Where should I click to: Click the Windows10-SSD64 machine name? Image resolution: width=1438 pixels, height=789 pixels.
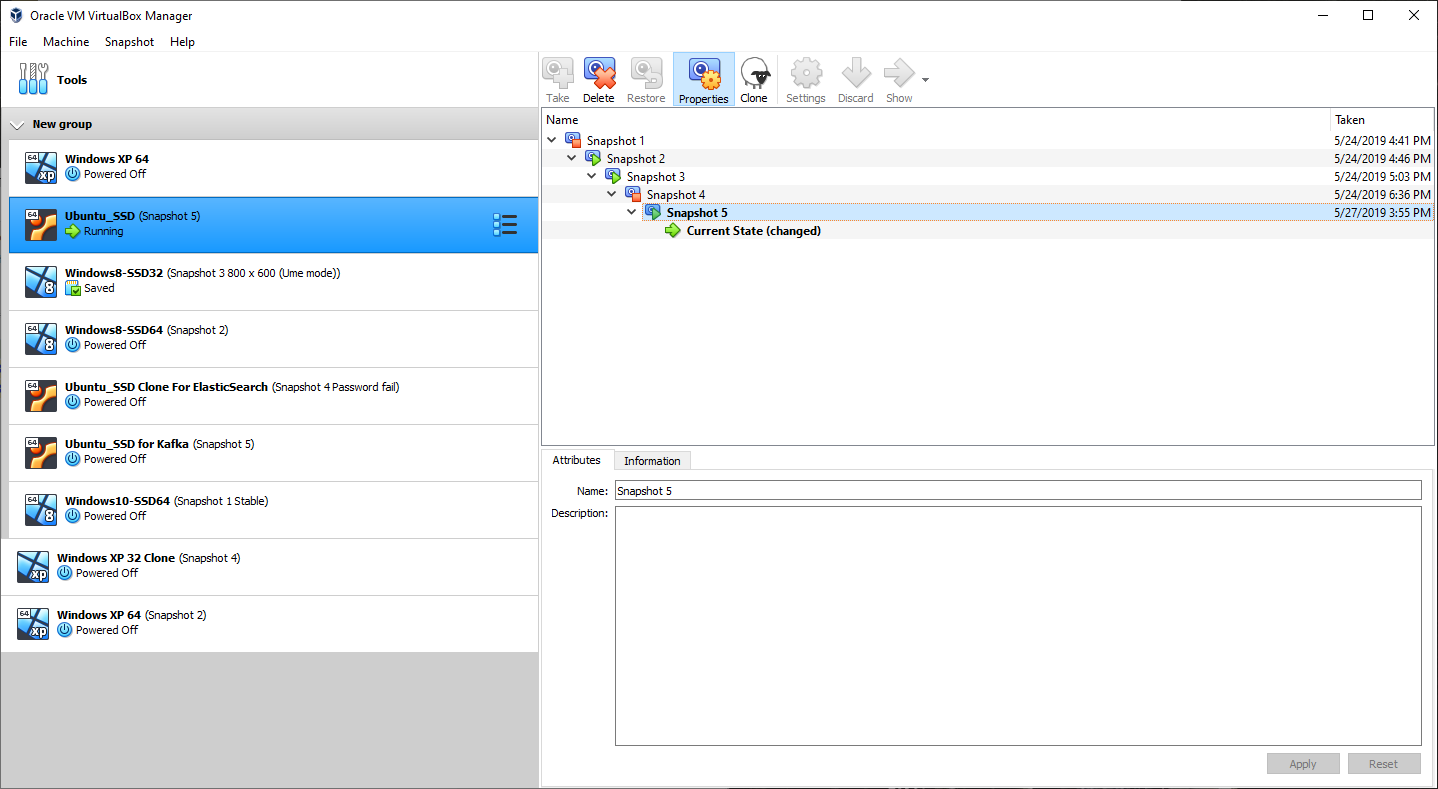(x=117, y=501)
